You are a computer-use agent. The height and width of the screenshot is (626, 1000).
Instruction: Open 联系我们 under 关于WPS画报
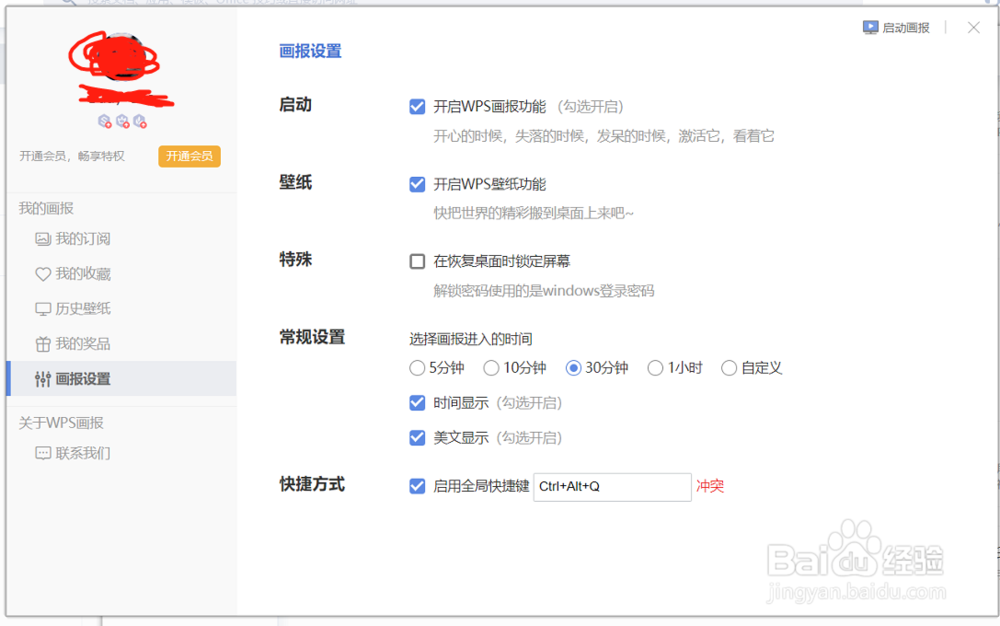tap(121, 453)
